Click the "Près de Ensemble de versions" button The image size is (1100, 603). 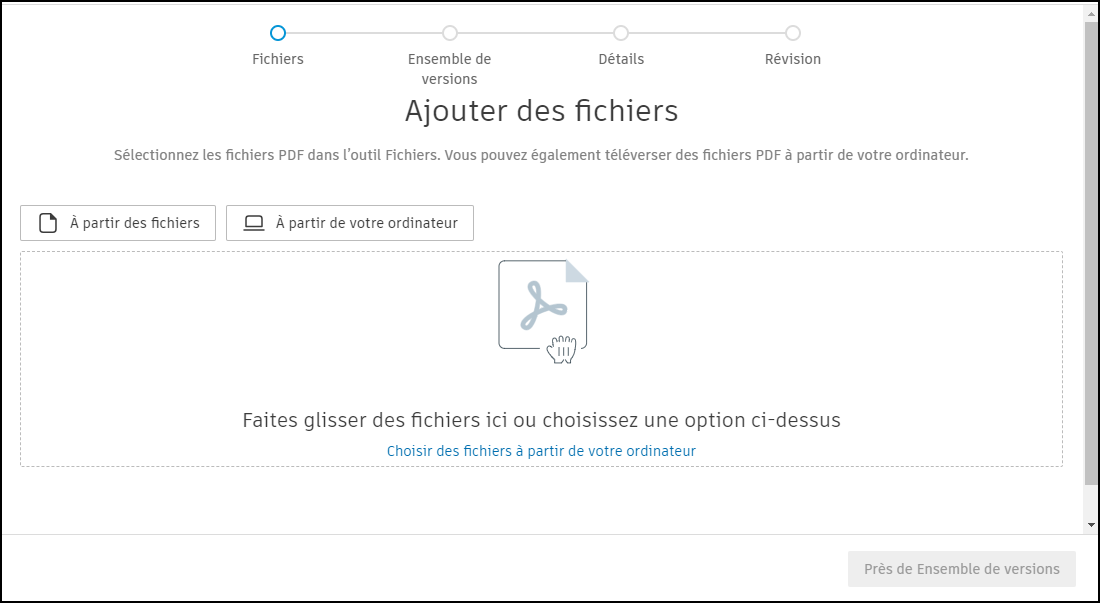click(961, 568)
